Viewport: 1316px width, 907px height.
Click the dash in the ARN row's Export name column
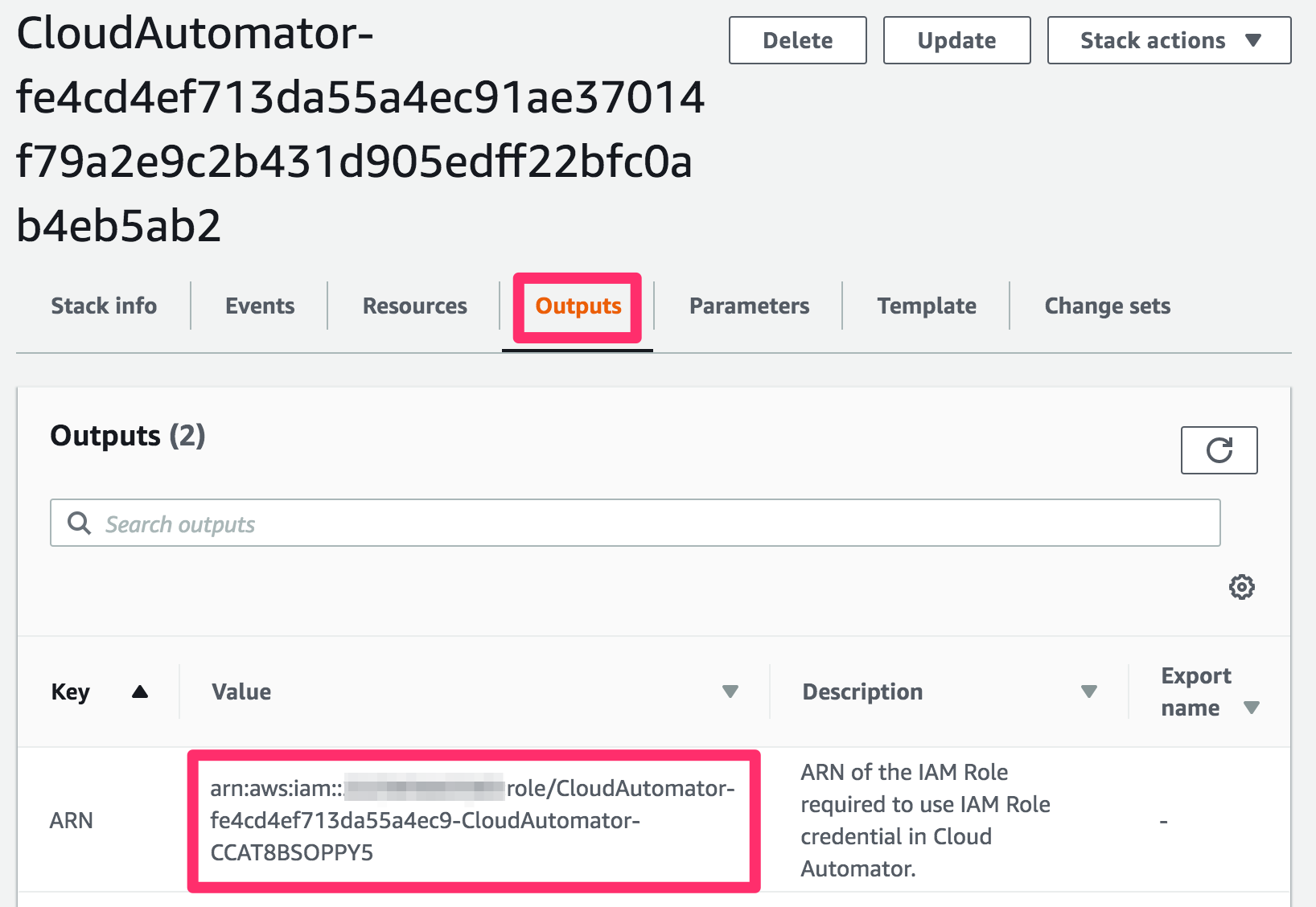coord(1163,822)
